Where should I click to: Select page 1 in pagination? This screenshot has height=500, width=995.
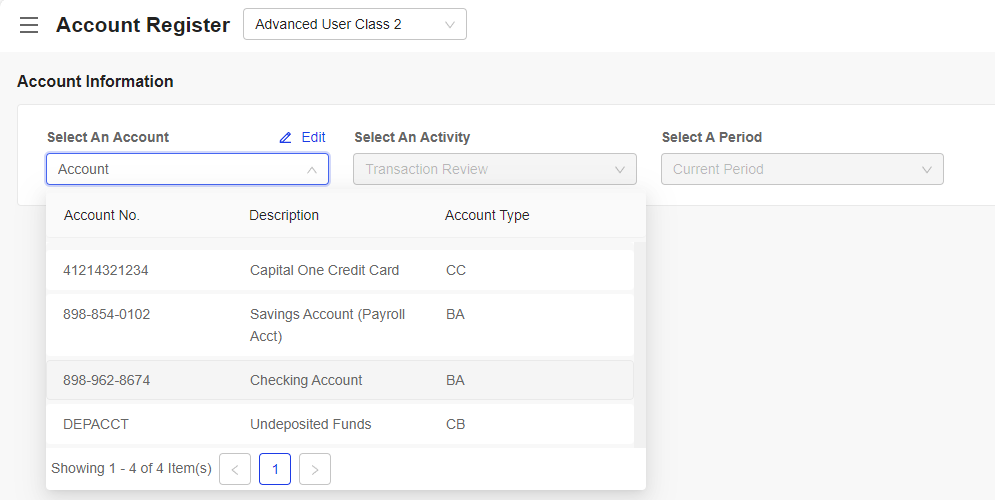[x=275, y=470]
